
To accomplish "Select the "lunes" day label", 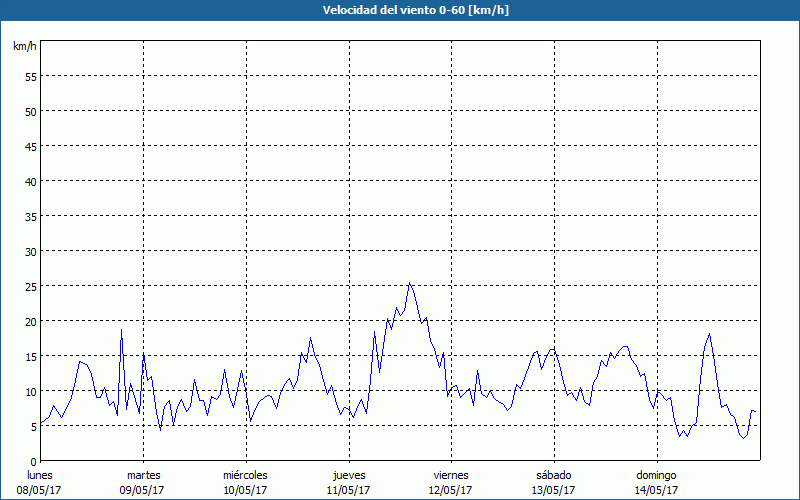I will (40, 475).
